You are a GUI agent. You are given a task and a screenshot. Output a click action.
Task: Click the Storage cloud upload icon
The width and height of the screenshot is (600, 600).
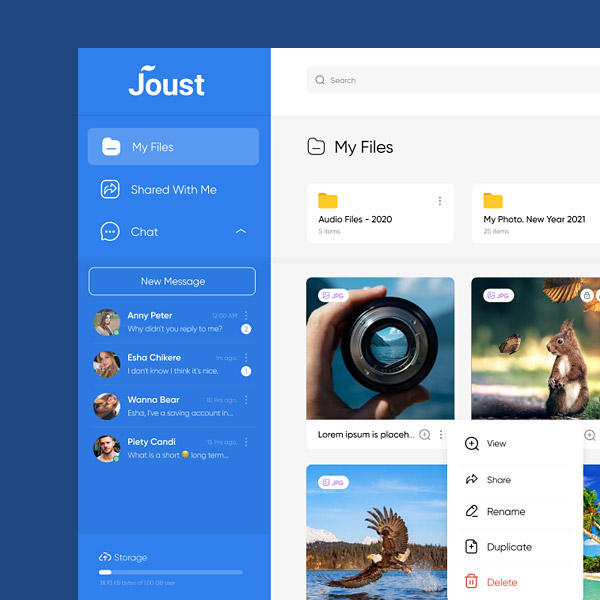tap(105, 557)
